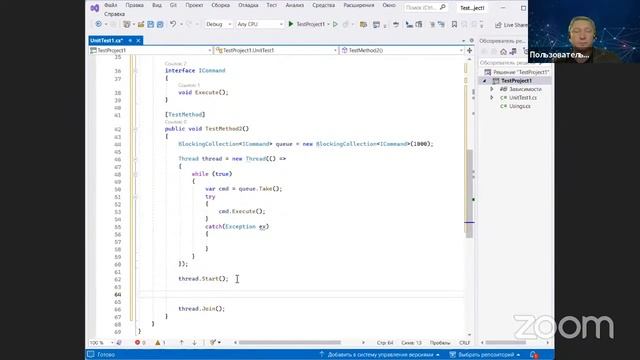The height and width of the screenshot is (360, 640).
Task: Click the open file folder icon
Action: pos(141,24)
